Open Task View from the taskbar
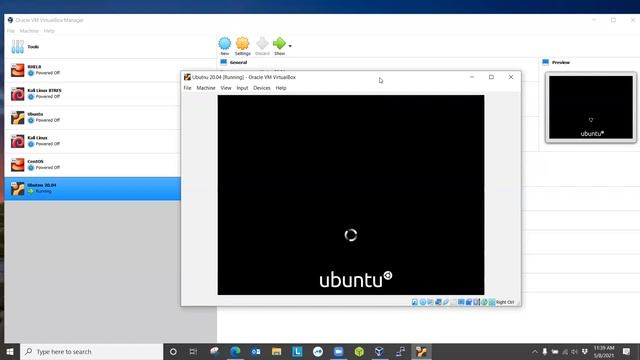Screen dimensions: 640x360 (193, 351)
